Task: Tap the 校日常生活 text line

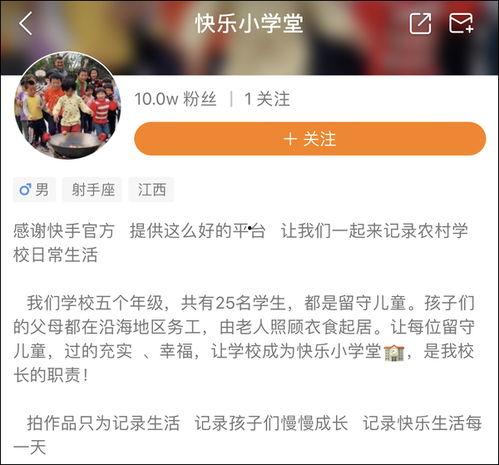Action: [55, 255]
